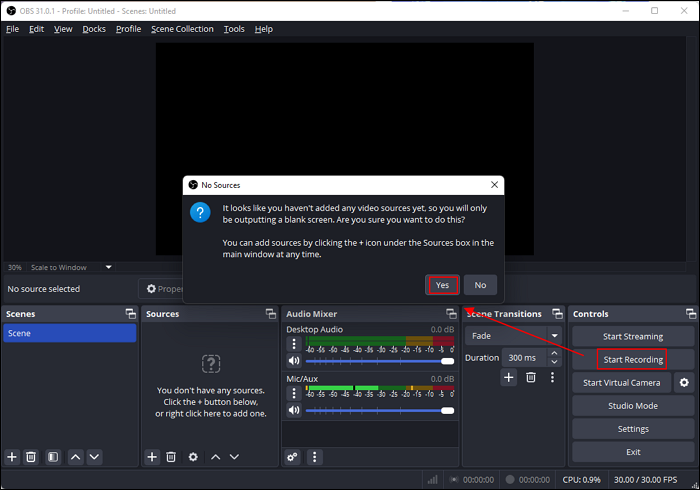This screenshot has width=700, height=490.
Task: Add a scene transition with plus icon
Action: click(x=508, y=378)
